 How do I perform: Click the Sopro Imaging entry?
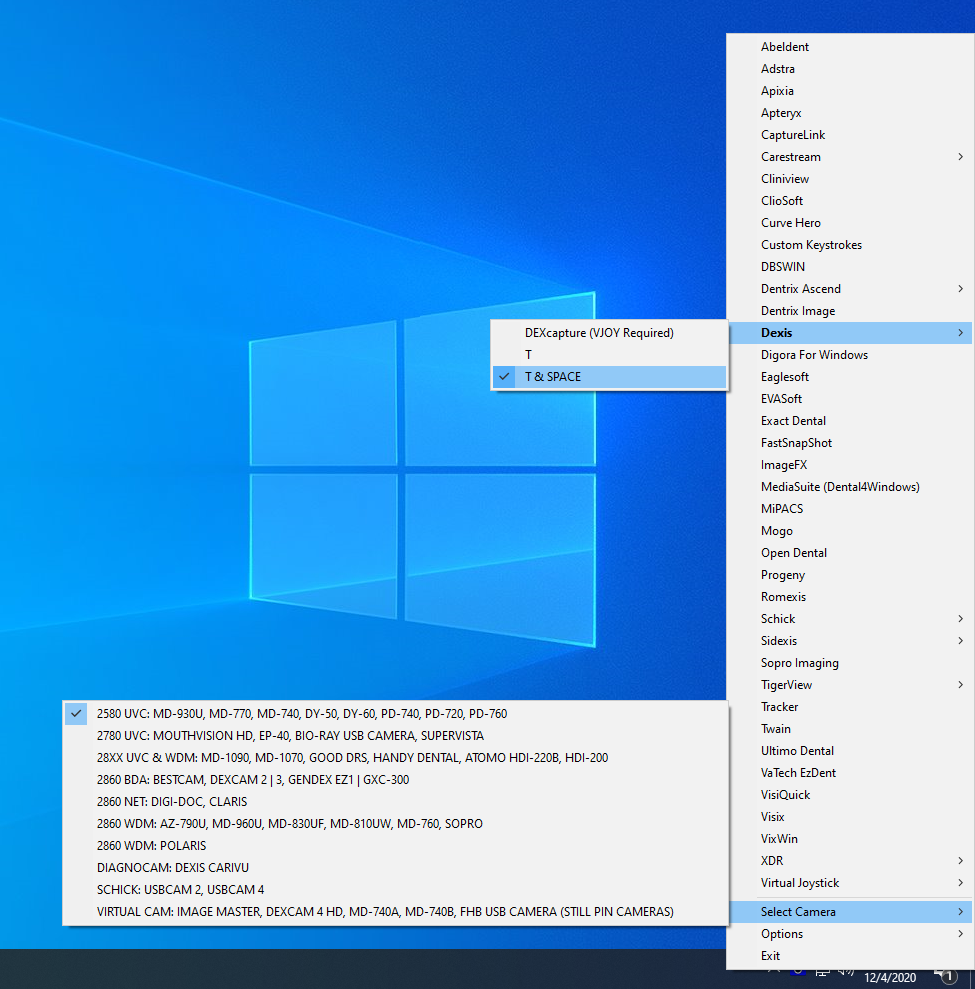[x=849, y=662]
